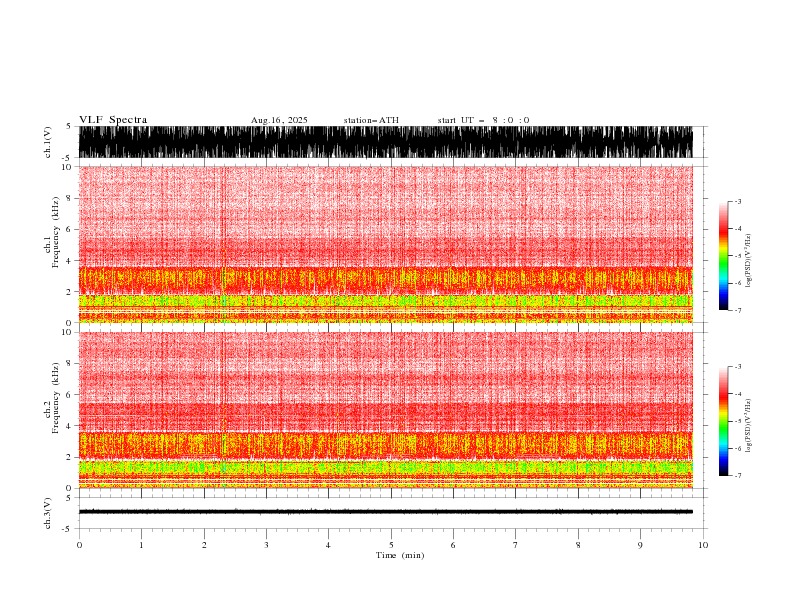792x612 pixels.
Task: Click the ch.1 spectrogram panel
Action: point(386,244)
